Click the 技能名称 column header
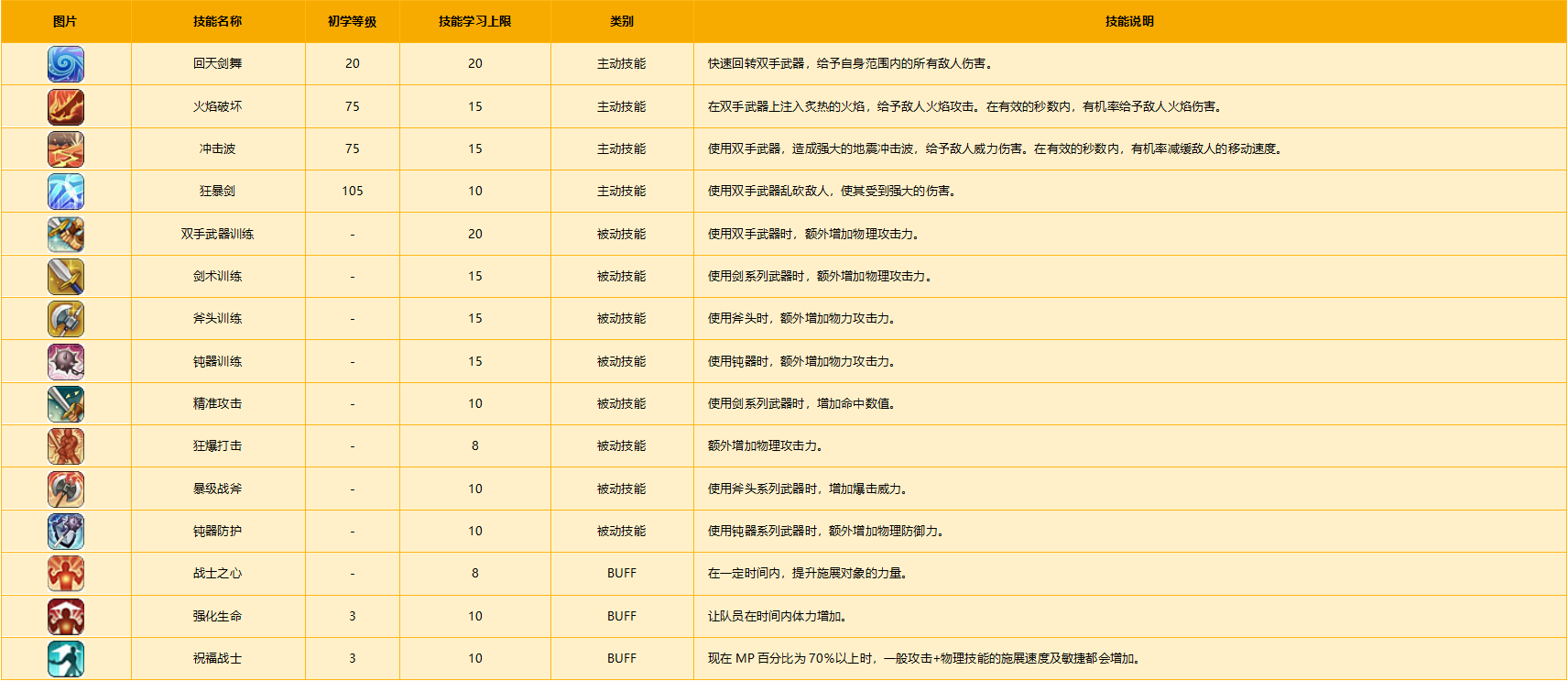Image resolution: width=1568 pixels, height=681 pixels. [218, 21]
